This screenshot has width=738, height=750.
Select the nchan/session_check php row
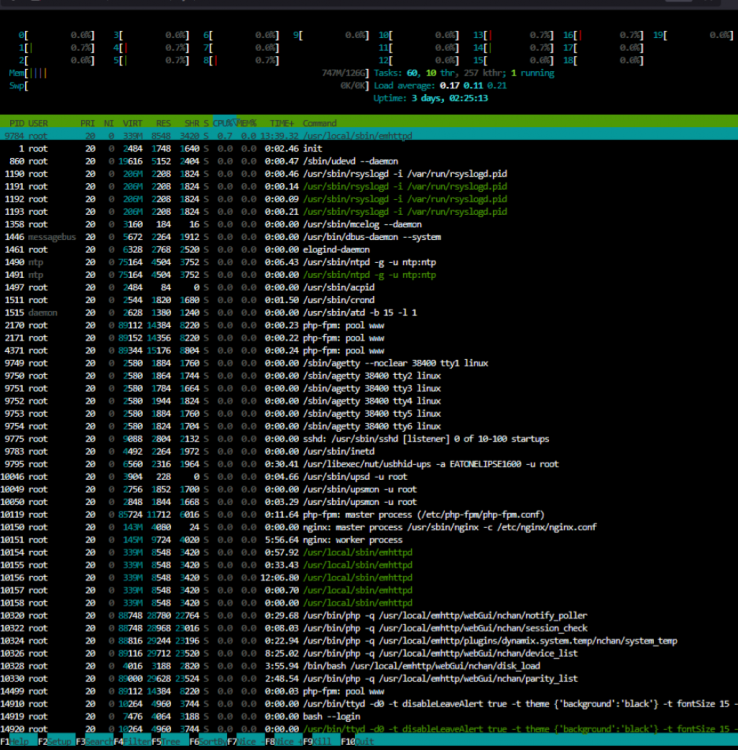click(x=369, y=628)
